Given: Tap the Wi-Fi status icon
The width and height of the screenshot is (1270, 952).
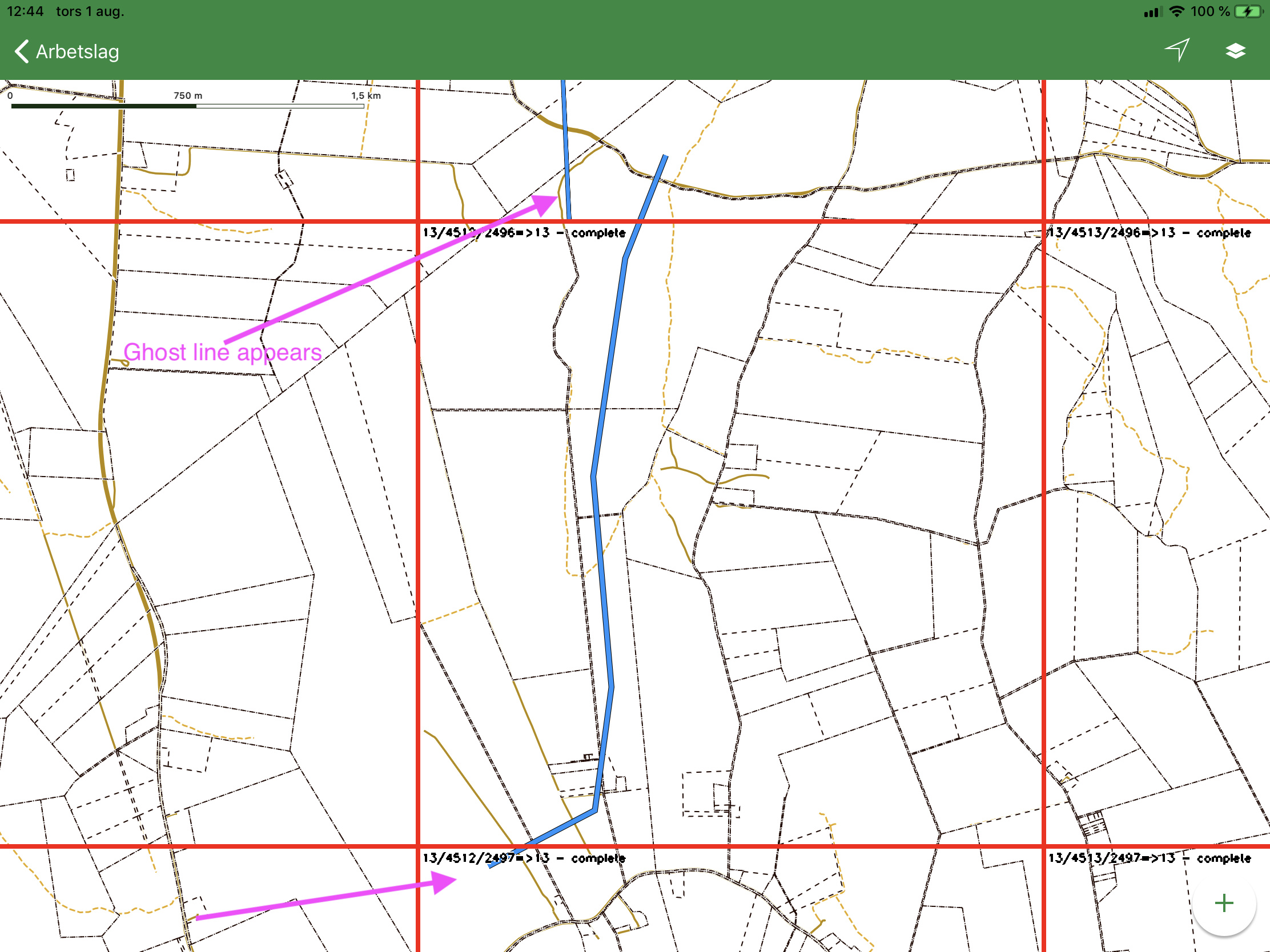Looking at the screenshot, I should 1176,11.
